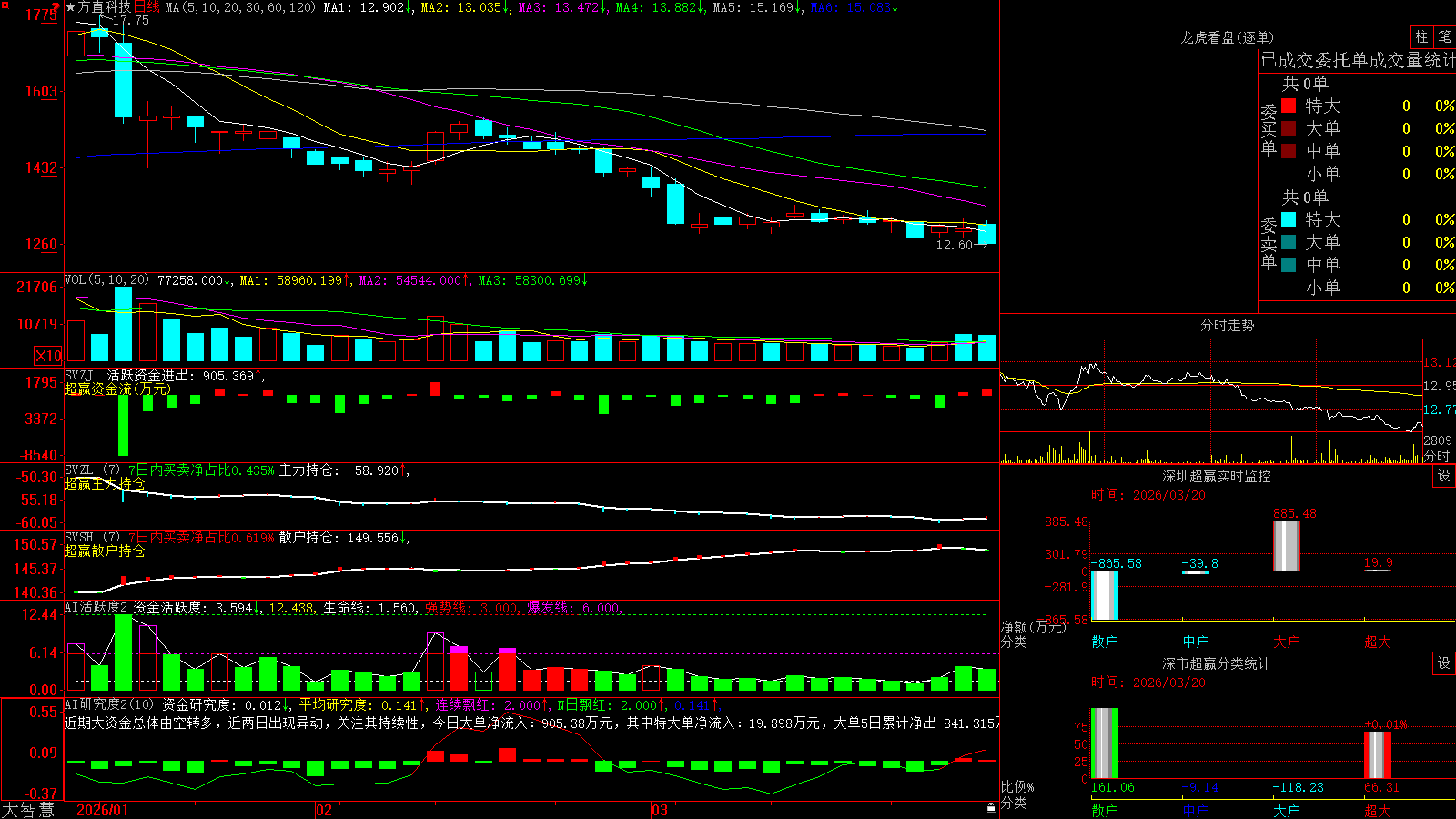Image resolution: width=1456 pixels, height=819 pixels.
Task: Click the 龙虎看盘(逐单) panel title
Action: coord(1227,37)
